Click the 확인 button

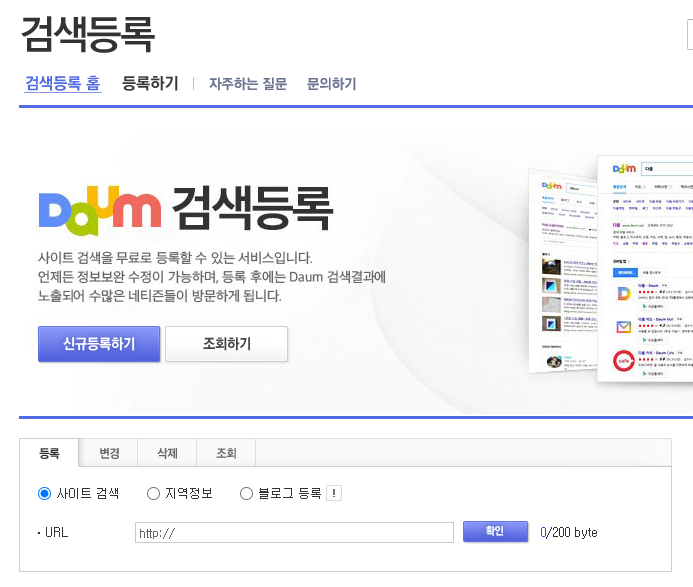coord(495,532)
